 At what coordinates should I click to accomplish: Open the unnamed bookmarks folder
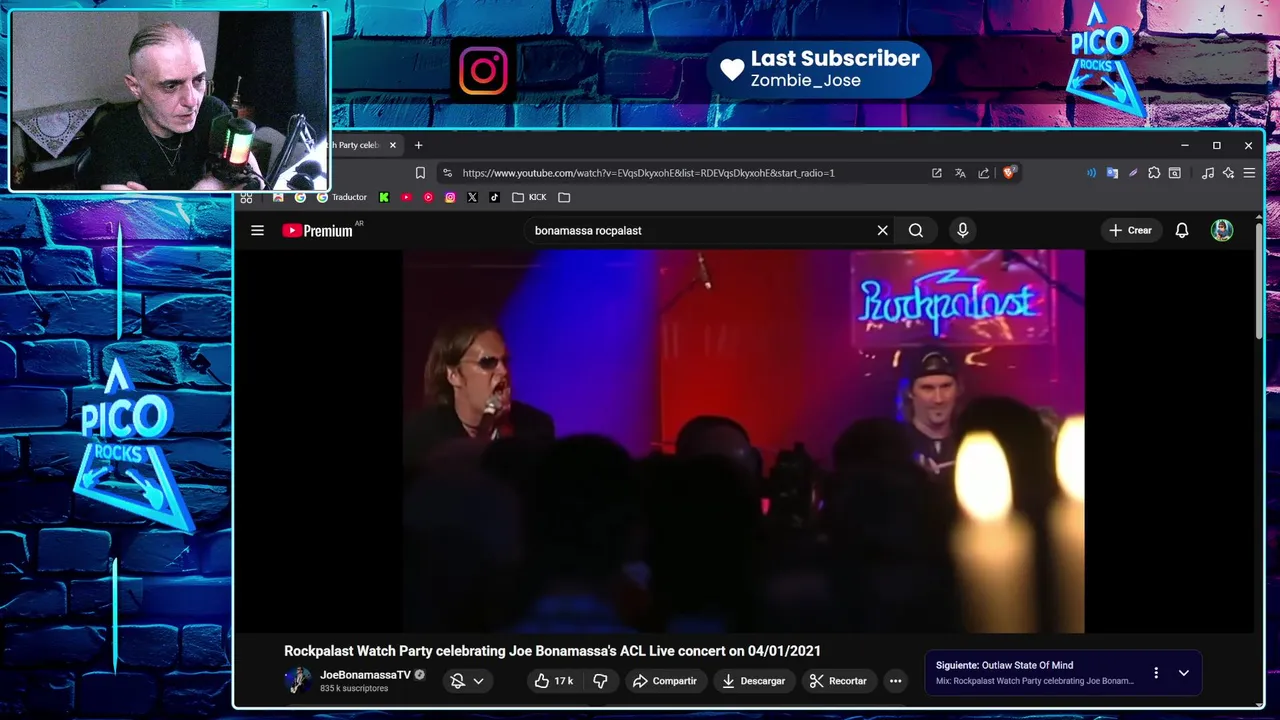pos(564,197)
